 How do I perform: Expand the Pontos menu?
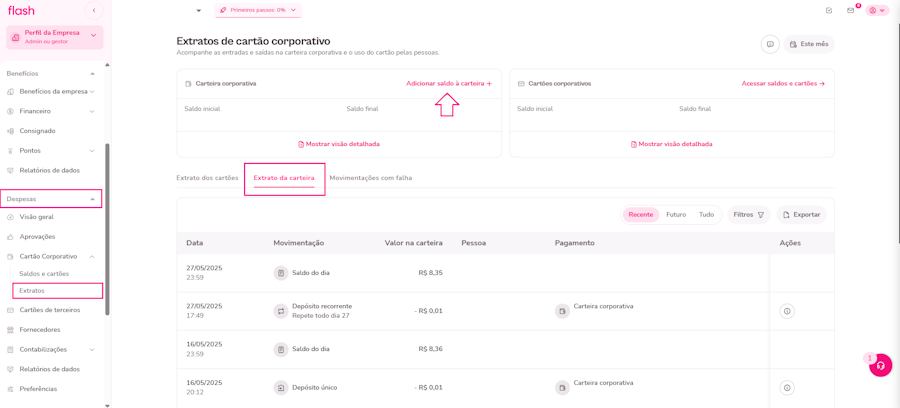tap(92, 151)
